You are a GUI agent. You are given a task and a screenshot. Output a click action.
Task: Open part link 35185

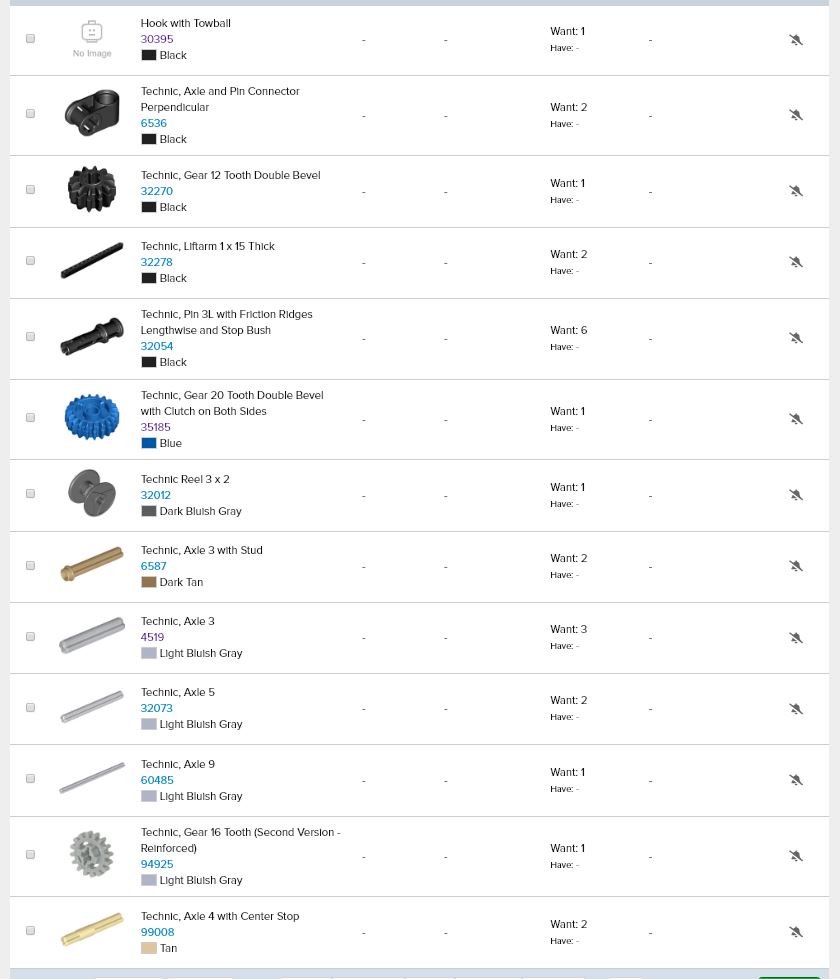(x=155, y=427)
